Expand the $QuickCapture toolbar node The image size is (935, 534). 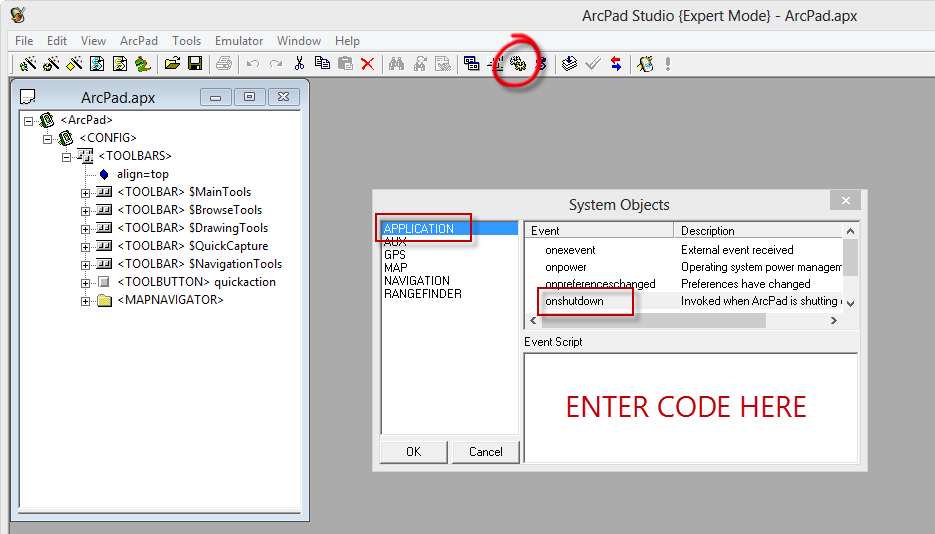(x=85, y=247)
